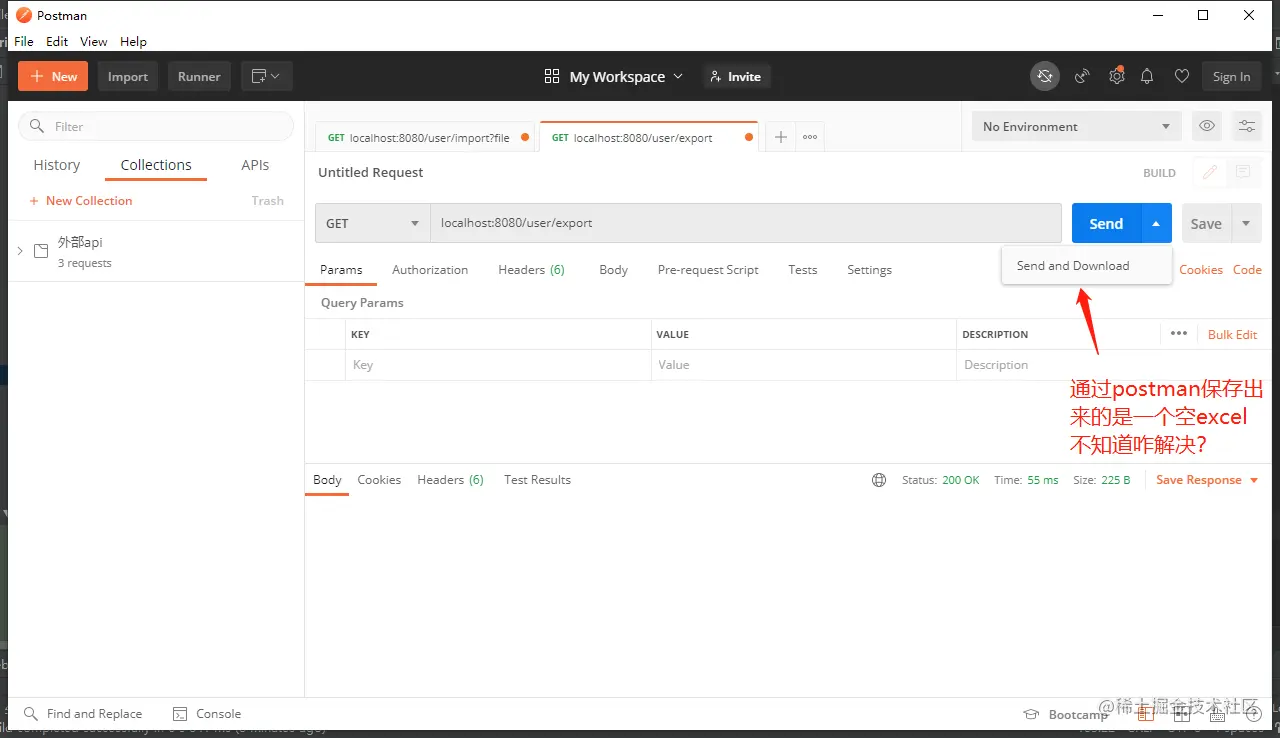Viewport: 1280px width, 738px height.
Task: Click the orange New button
Action: (53, 76)
